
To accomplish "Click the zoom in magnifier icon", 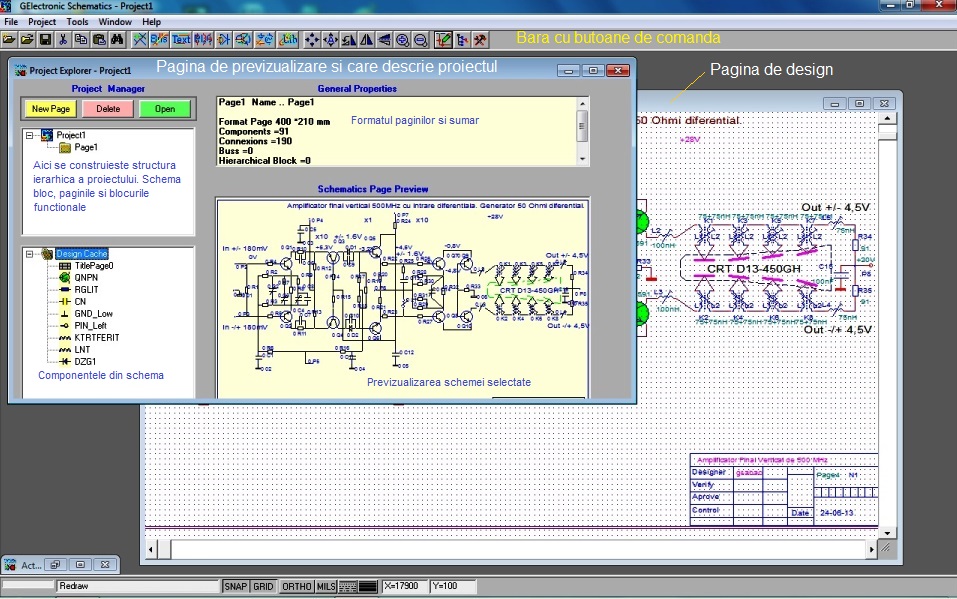I will [402, 40].
